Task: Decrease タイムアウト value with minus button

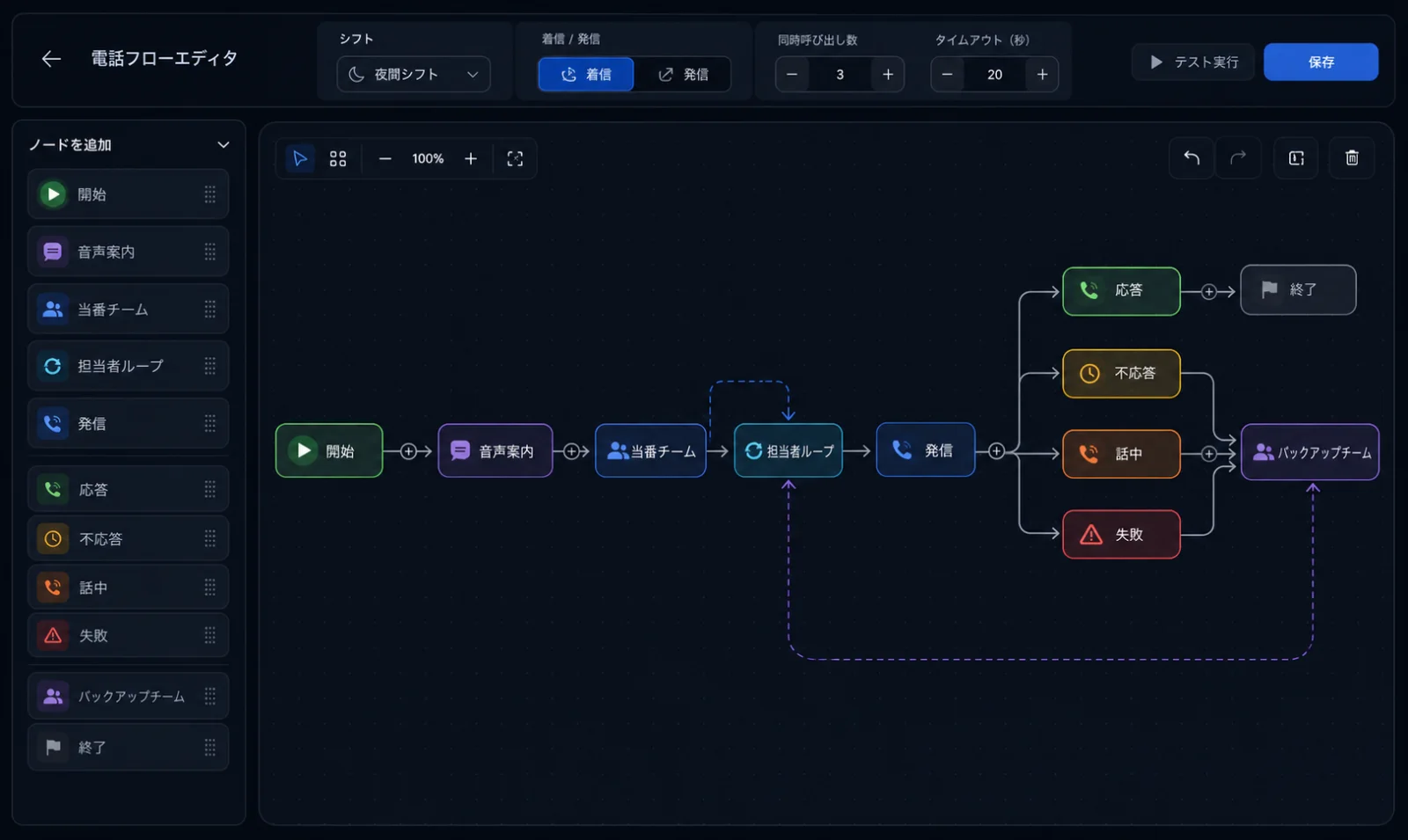Action: click(947, 75)
